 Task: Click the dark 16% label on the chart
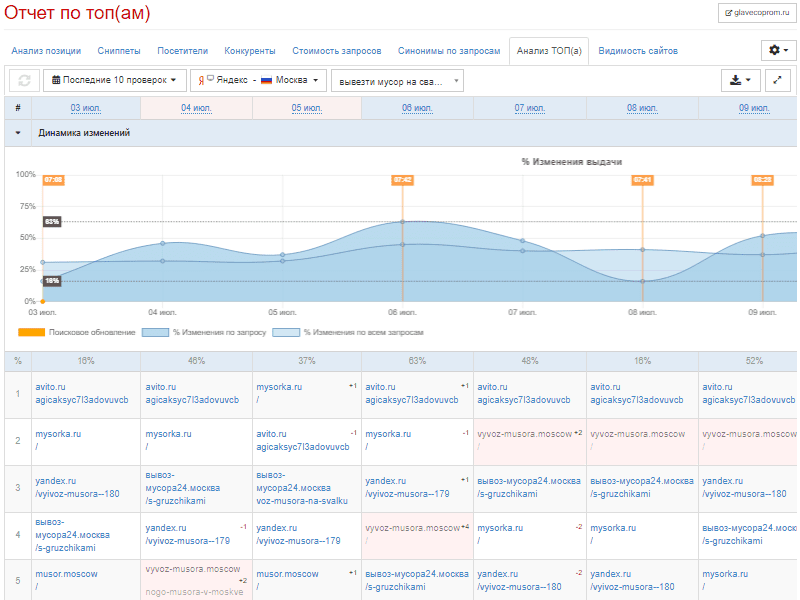(52, 281)
